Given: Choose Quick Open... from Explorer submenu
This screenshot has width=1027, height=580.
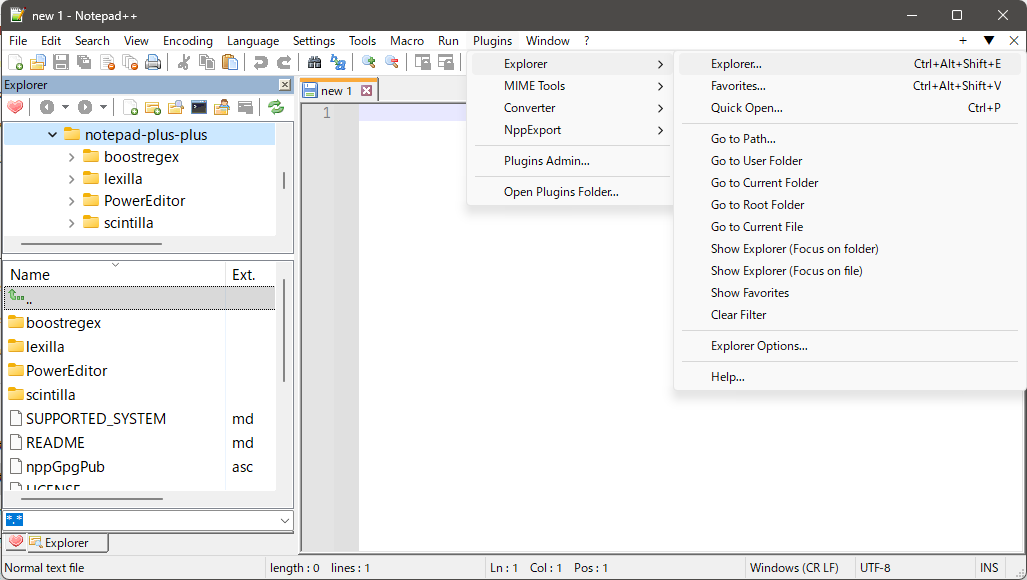Looking at the screenshot, I should click(x=850, y=108).
